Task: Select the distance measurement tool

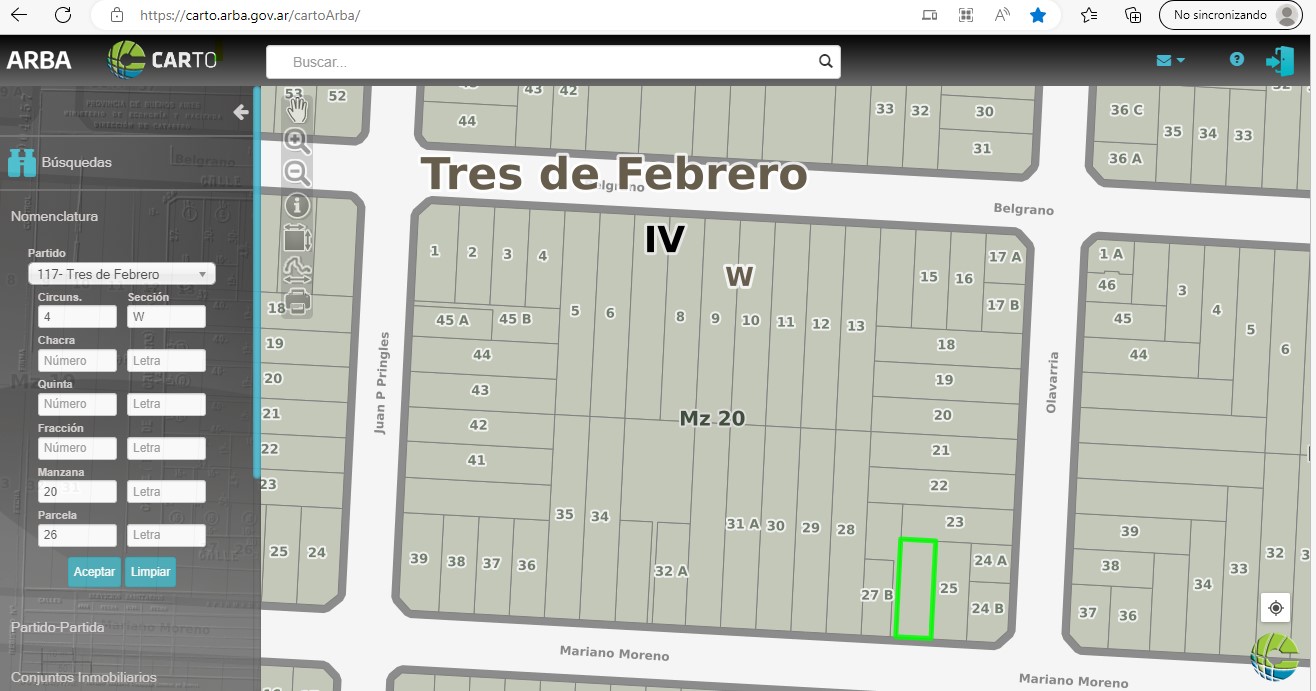Action: point(298,268)
